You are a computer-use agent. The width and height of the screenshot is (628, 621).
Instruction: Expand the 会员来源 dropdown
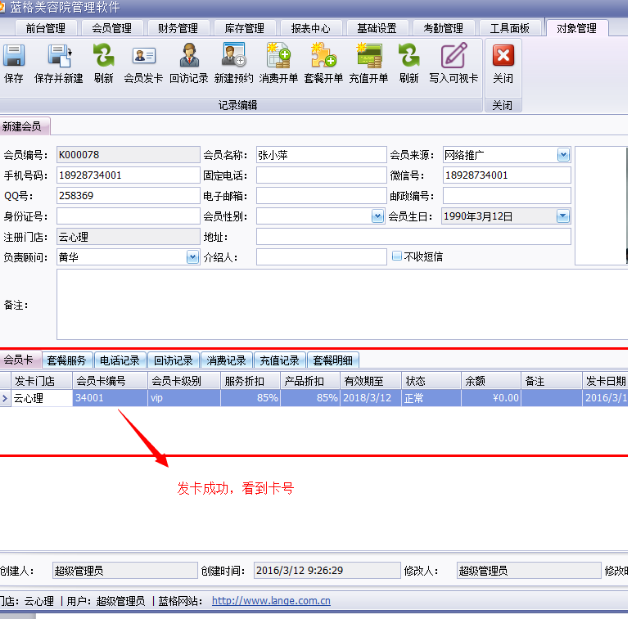[x=563, y=155]
